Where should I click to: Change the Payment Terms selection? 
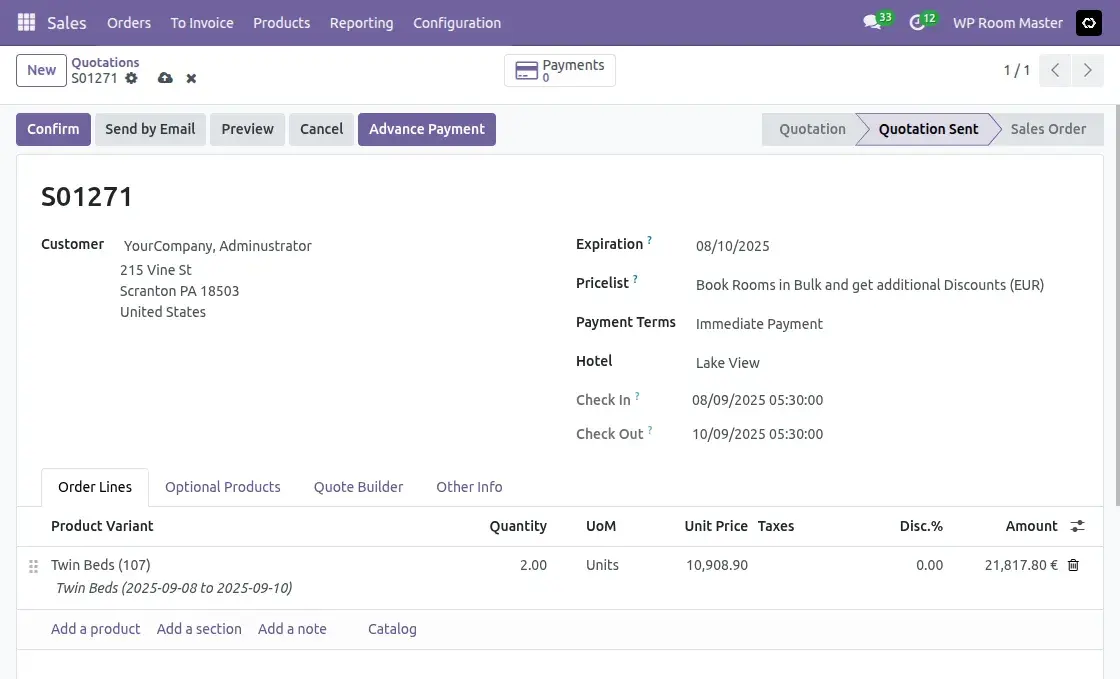click(759, 323)
